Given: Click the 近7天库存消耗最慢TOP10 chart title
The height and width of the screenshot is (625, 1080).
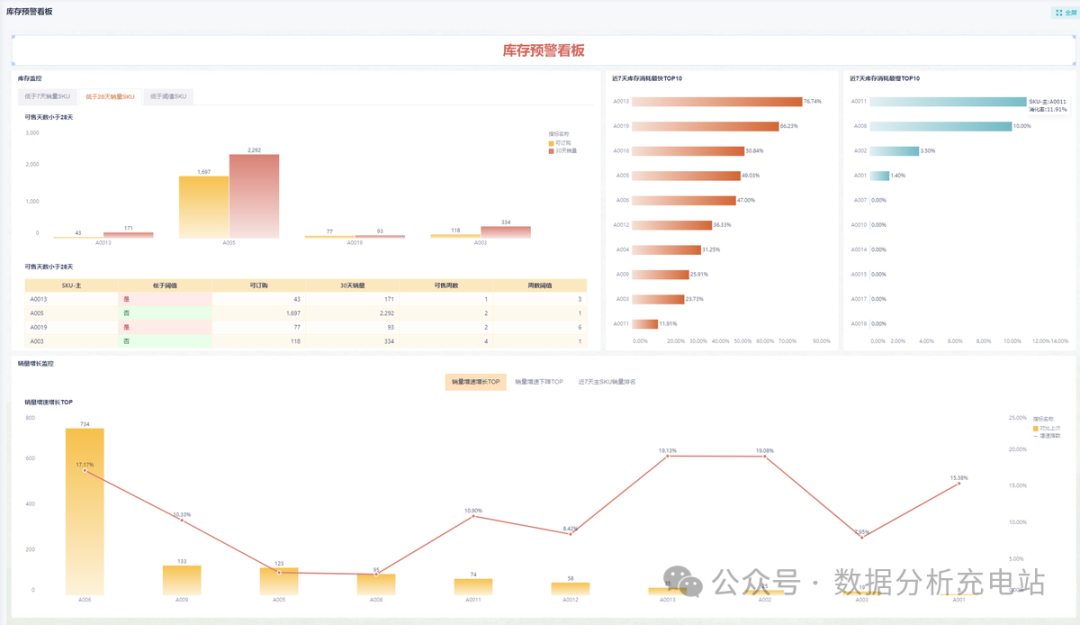Looking at the screenshot, I should [884, 79].
